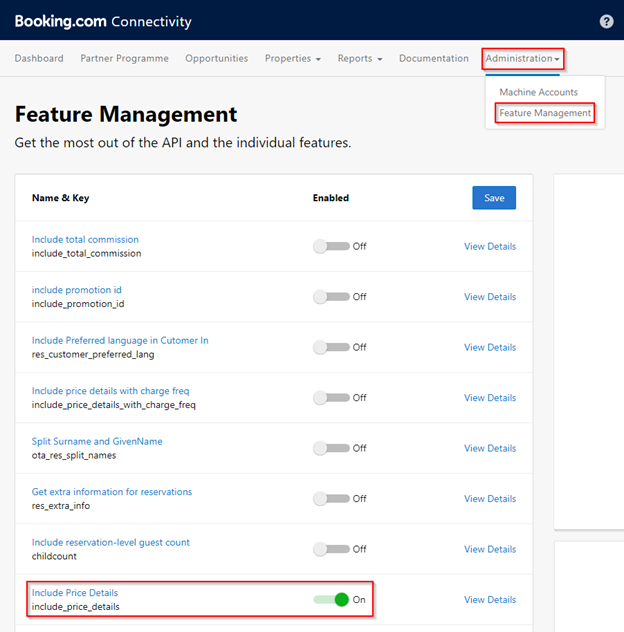Expand the Reports dropdown
624x632 pixels.
(x=360, y=58)
